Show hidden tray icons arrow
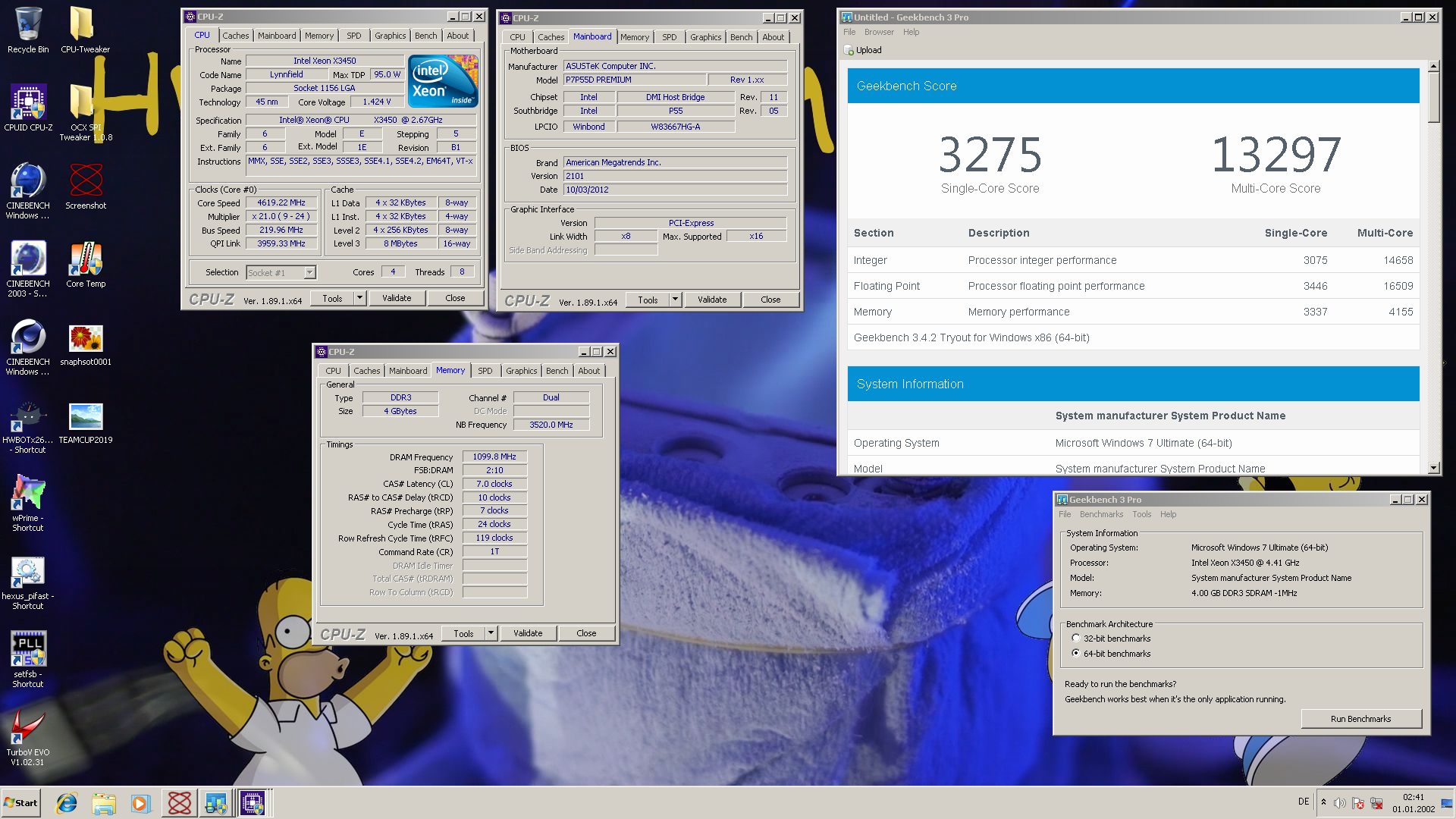The image size is (1456, 819). (1323, 803)
